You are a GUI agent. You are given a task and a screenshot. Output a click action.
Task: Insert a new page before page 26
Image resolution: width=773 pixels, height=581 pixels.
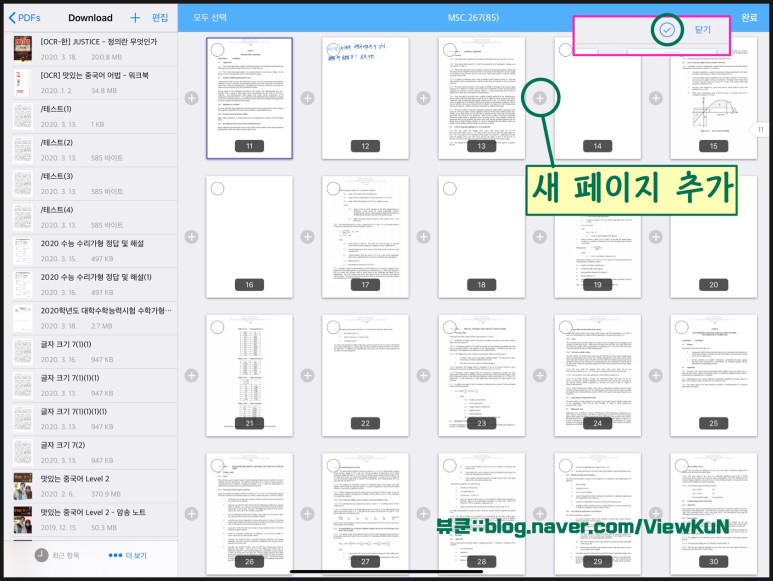coord(191,514)
